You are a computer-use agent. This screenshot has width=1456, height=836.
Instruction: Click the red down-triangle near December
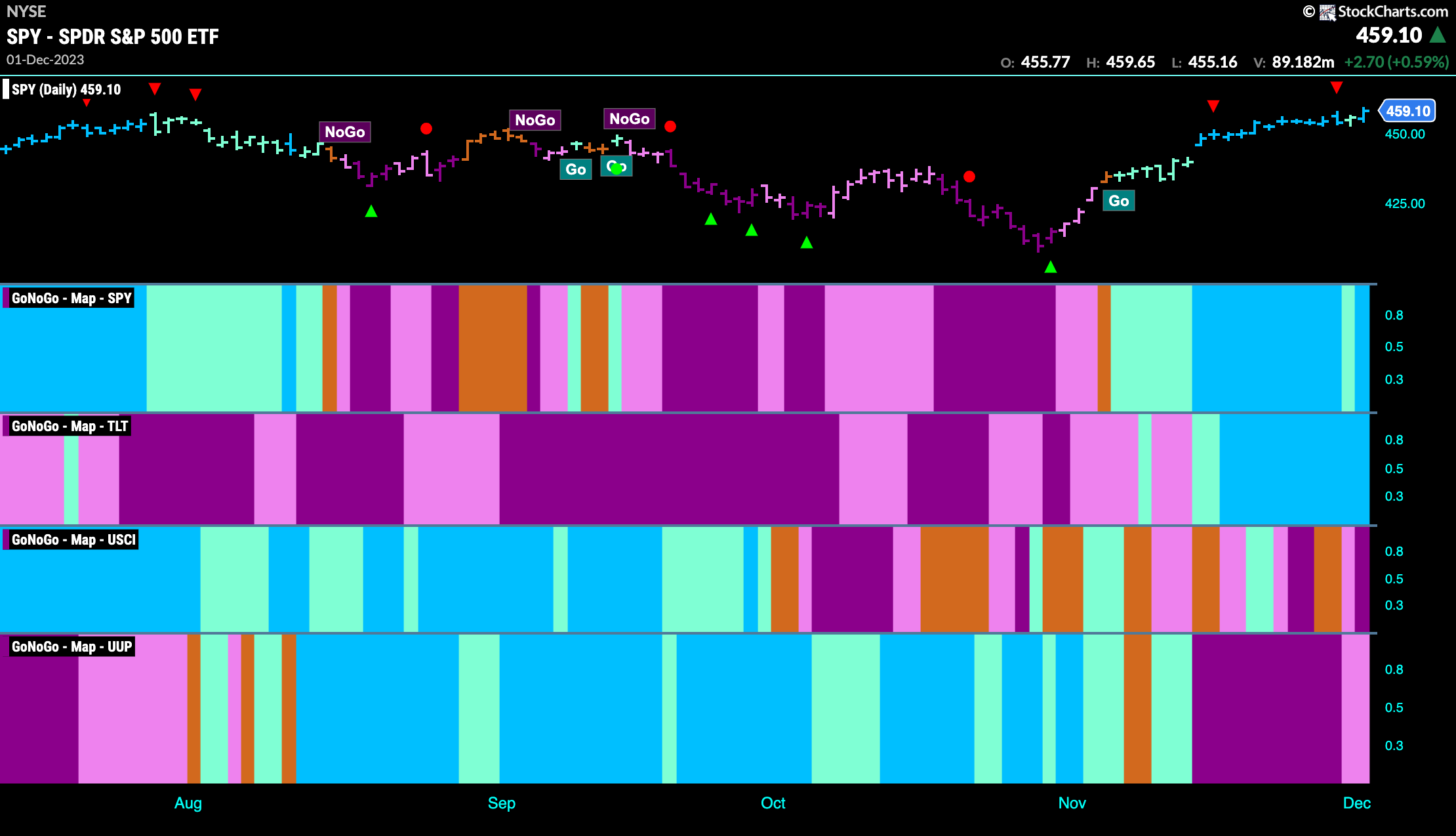tap(1337, 87)
